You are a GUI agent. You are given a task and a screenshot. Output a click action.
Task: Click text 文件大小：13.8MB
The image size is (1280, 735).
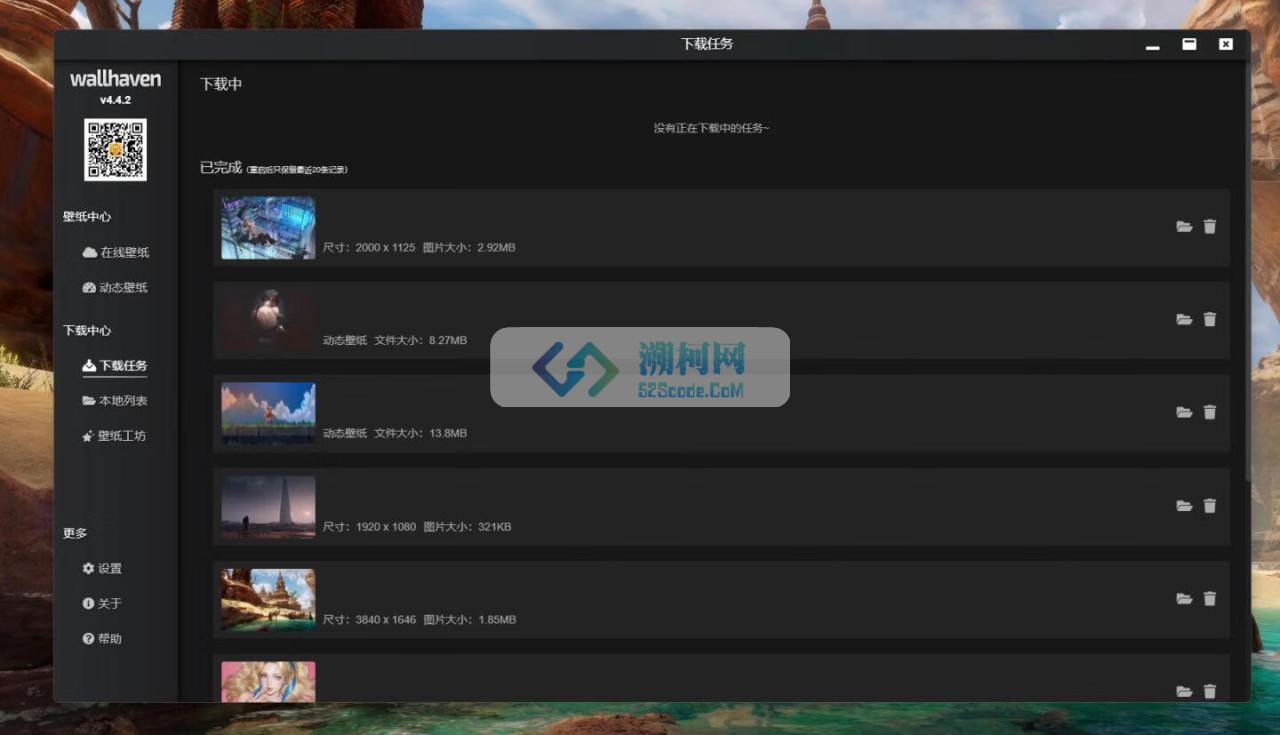tap(420, 434)
